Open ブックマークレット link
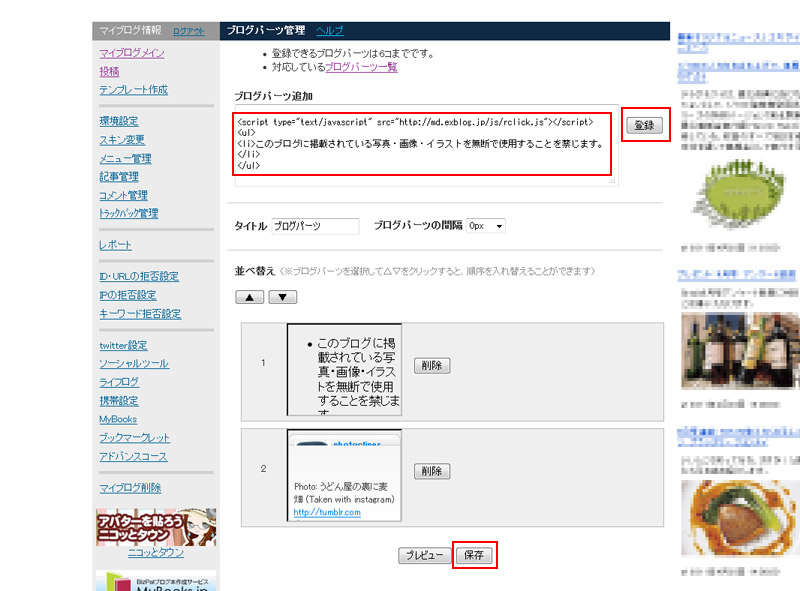Viewport: 800px width, 591px height. coord(134,437)
